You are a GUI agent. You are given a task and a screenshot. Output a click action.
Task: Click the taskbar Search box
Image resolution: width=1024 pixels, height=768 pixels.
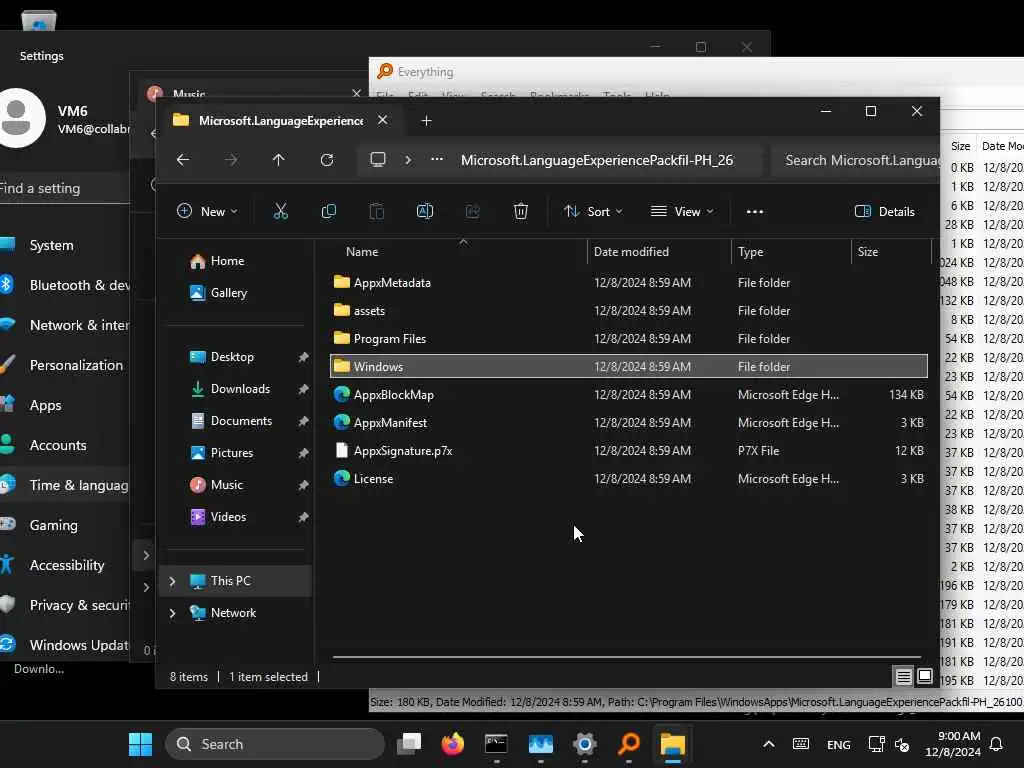[275, 744]
